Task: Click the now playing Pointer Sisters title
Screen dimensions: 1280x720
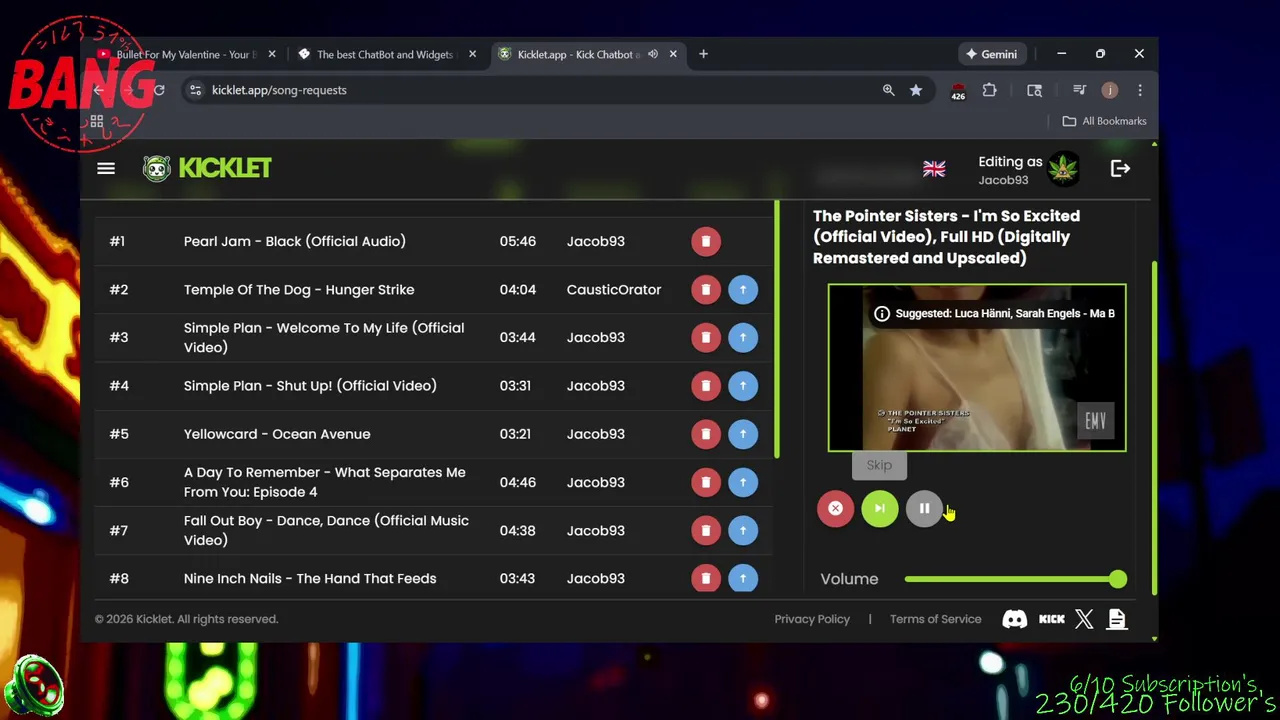Action: pos(947,237)
